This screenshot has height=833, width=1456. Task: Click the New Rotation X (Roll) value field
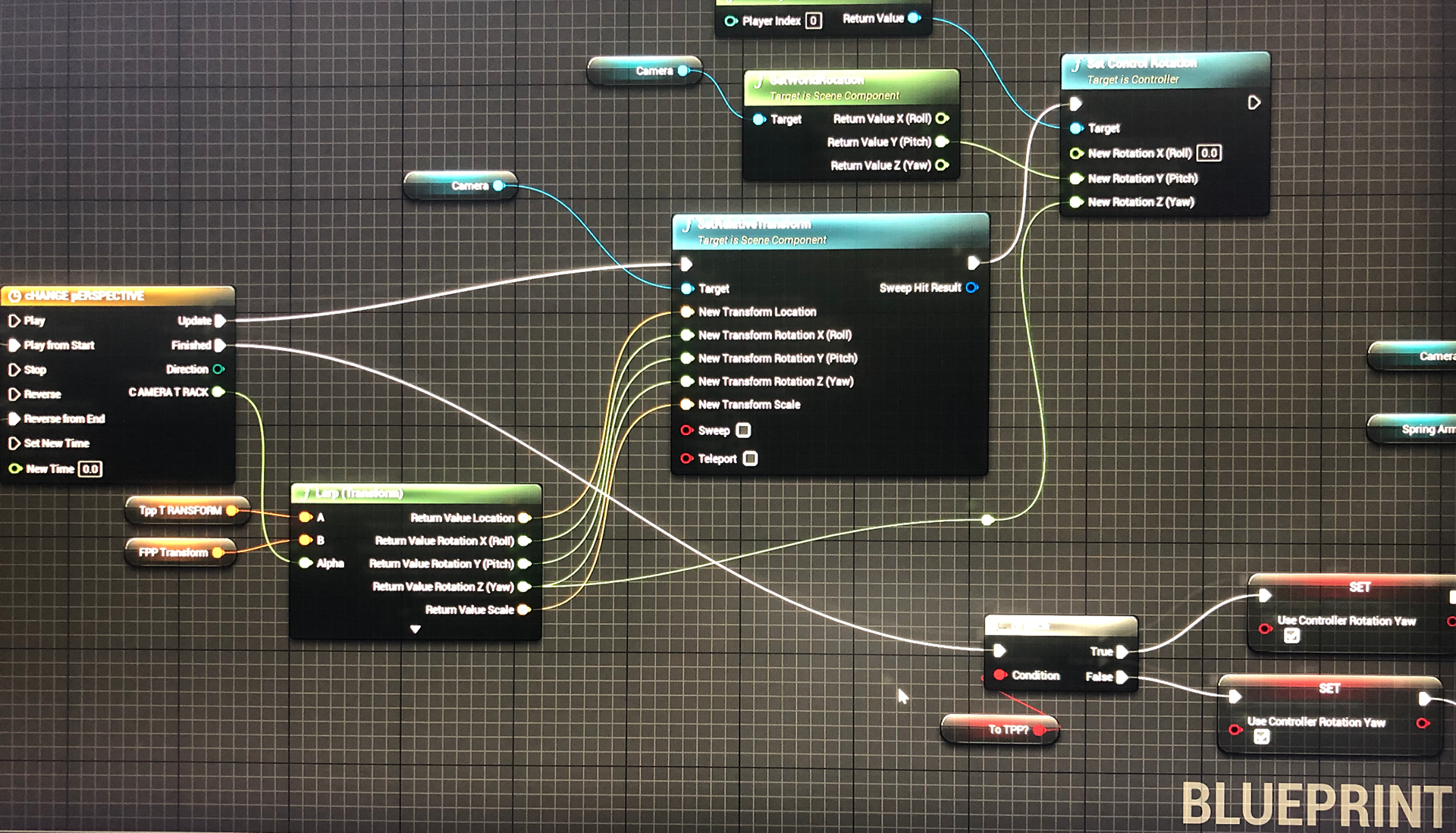[1209, 153]
